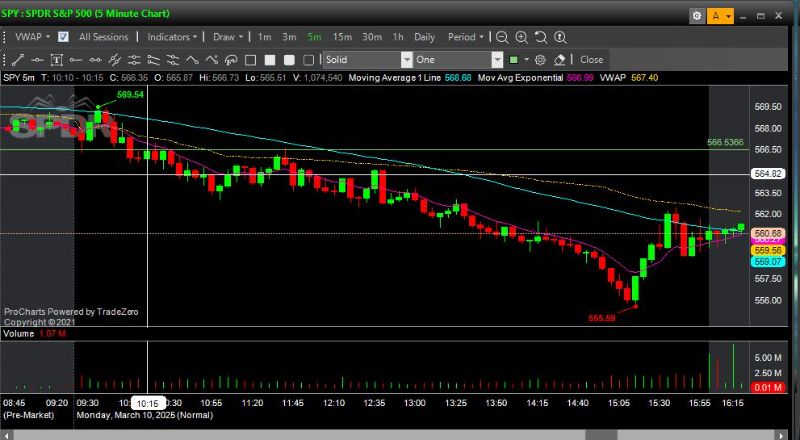Click Close on the drawing toolbar

pyautogui.click(x=591, y=60)
